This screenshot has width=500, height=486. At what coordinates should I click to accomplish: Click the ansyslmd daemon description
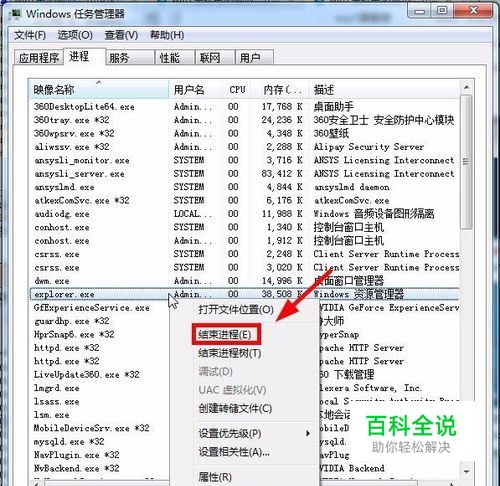[x=351, y=187]
